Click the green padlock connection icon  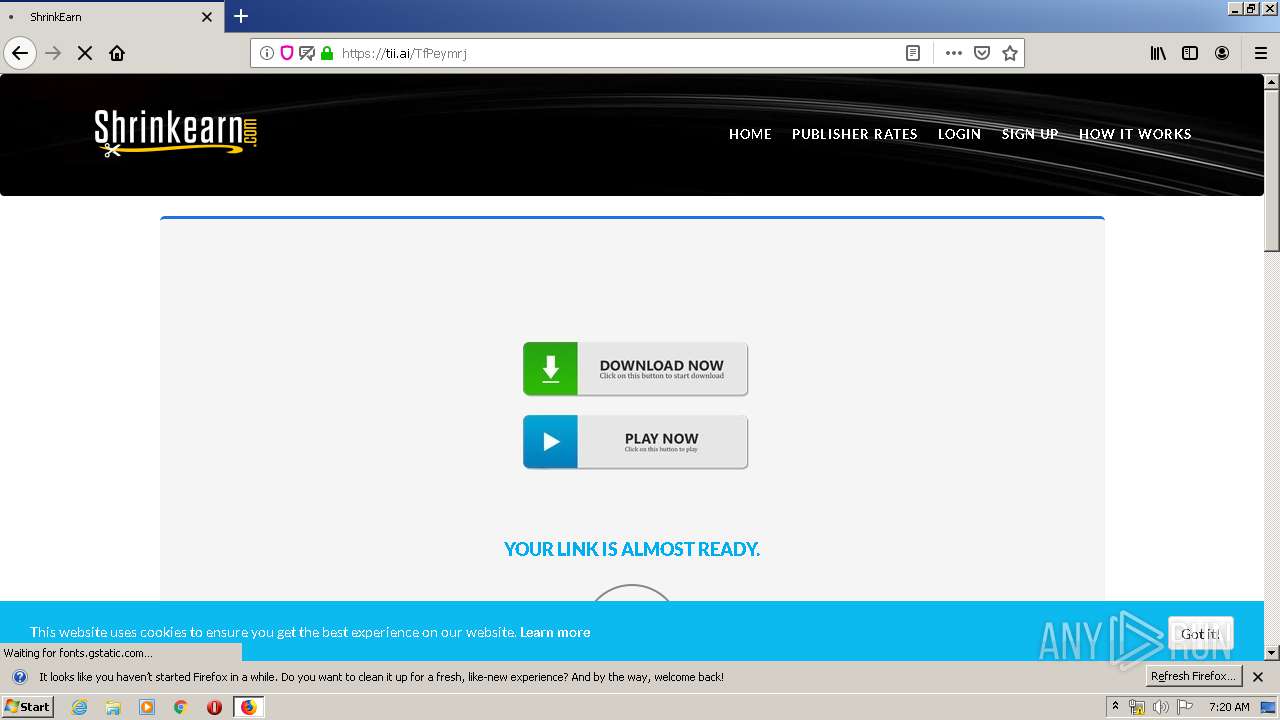click(327, 53)
